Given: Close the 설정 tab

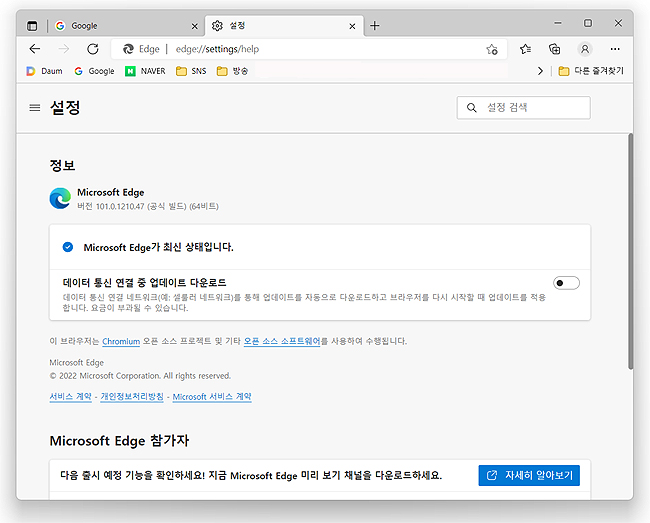Looking at the screenshot, I should [x=352, y=26].
